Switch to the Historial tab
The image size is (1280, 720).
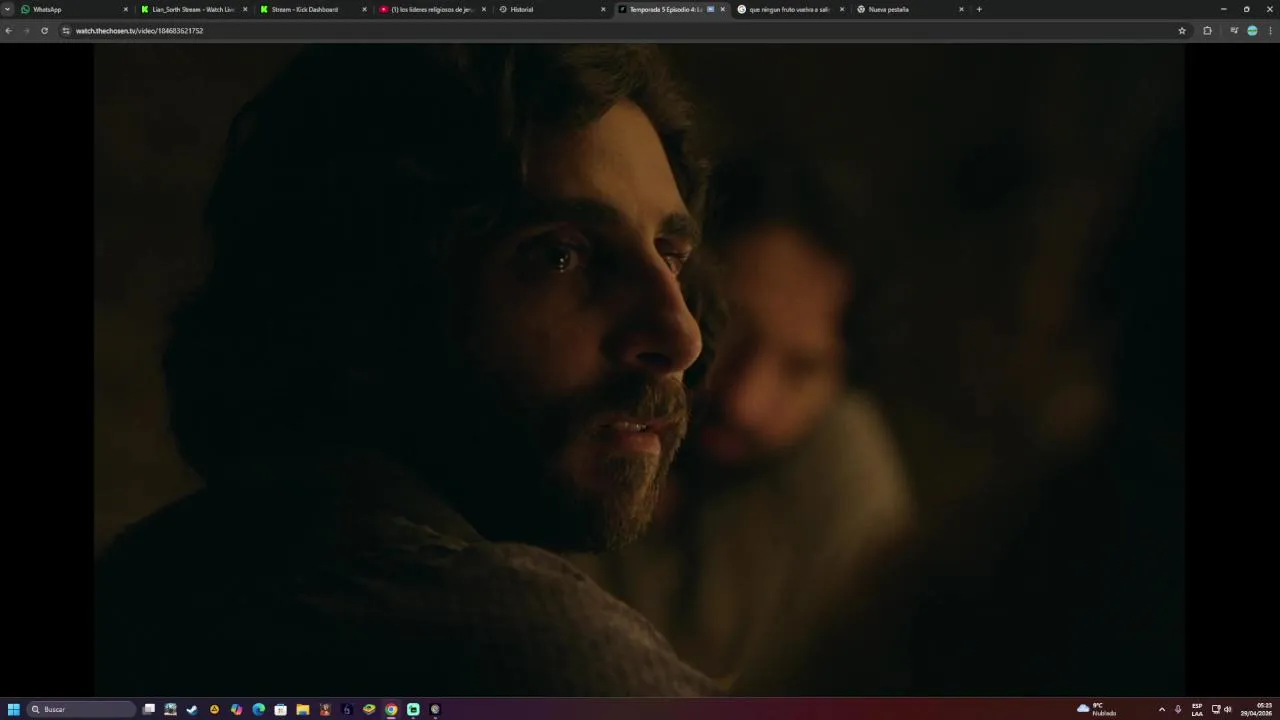(x=552, y=9)
